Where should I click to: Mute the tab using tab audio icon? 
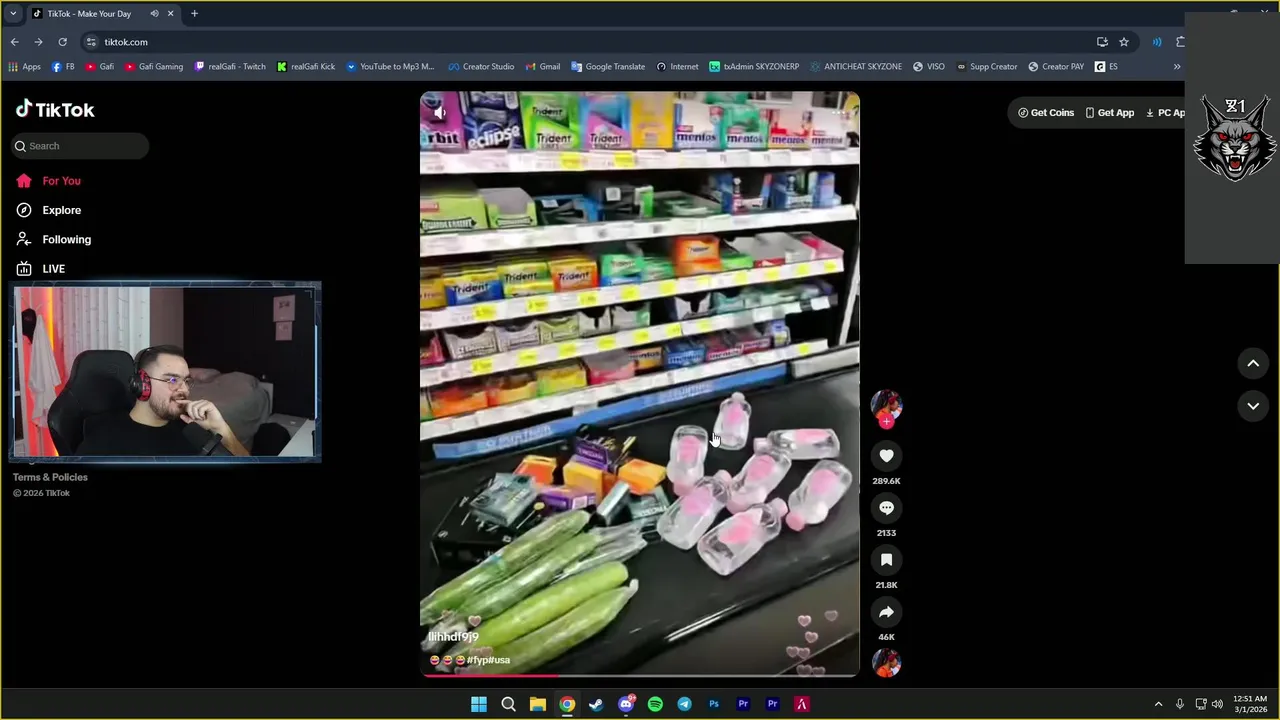(154, 14)
